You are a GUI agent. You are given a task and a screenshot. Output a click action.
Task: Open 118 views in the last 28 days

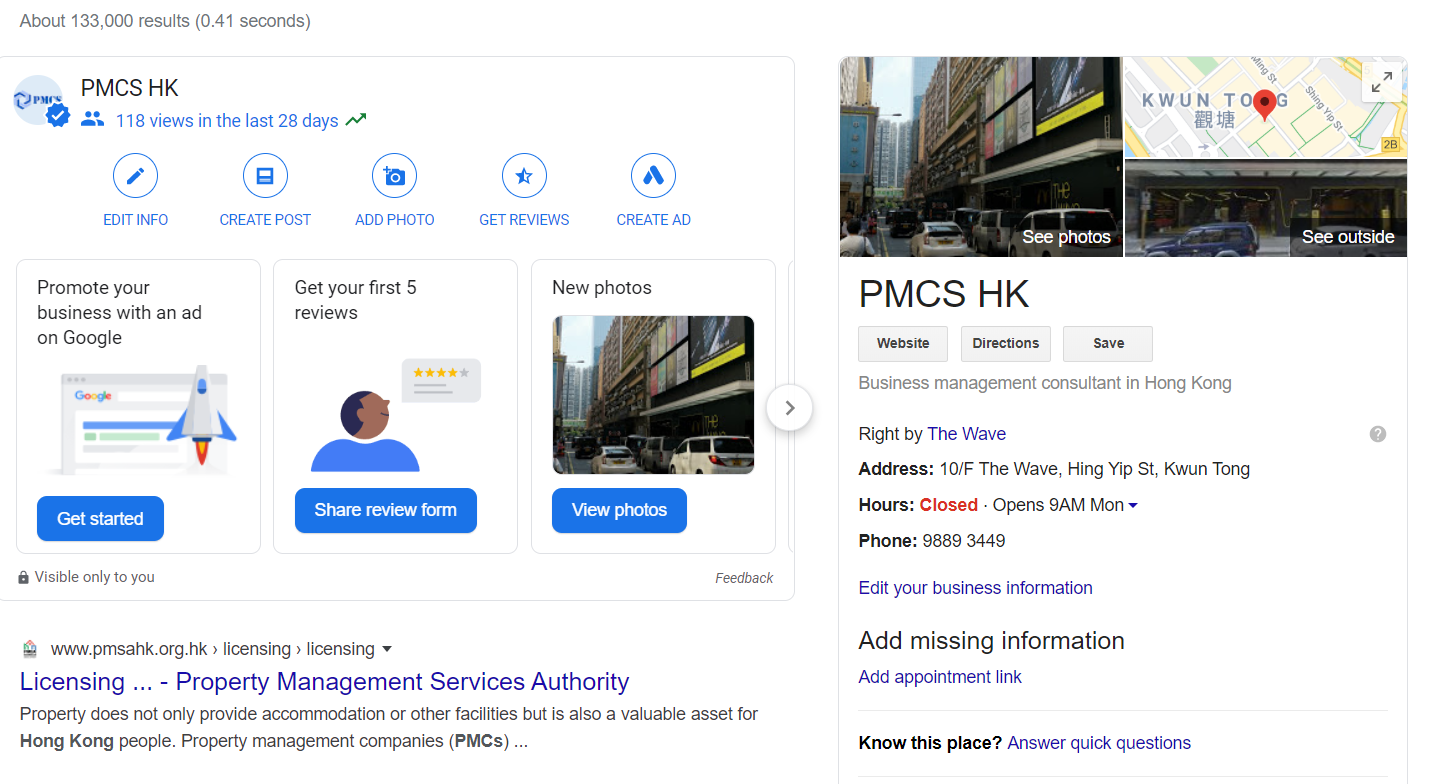227,120
